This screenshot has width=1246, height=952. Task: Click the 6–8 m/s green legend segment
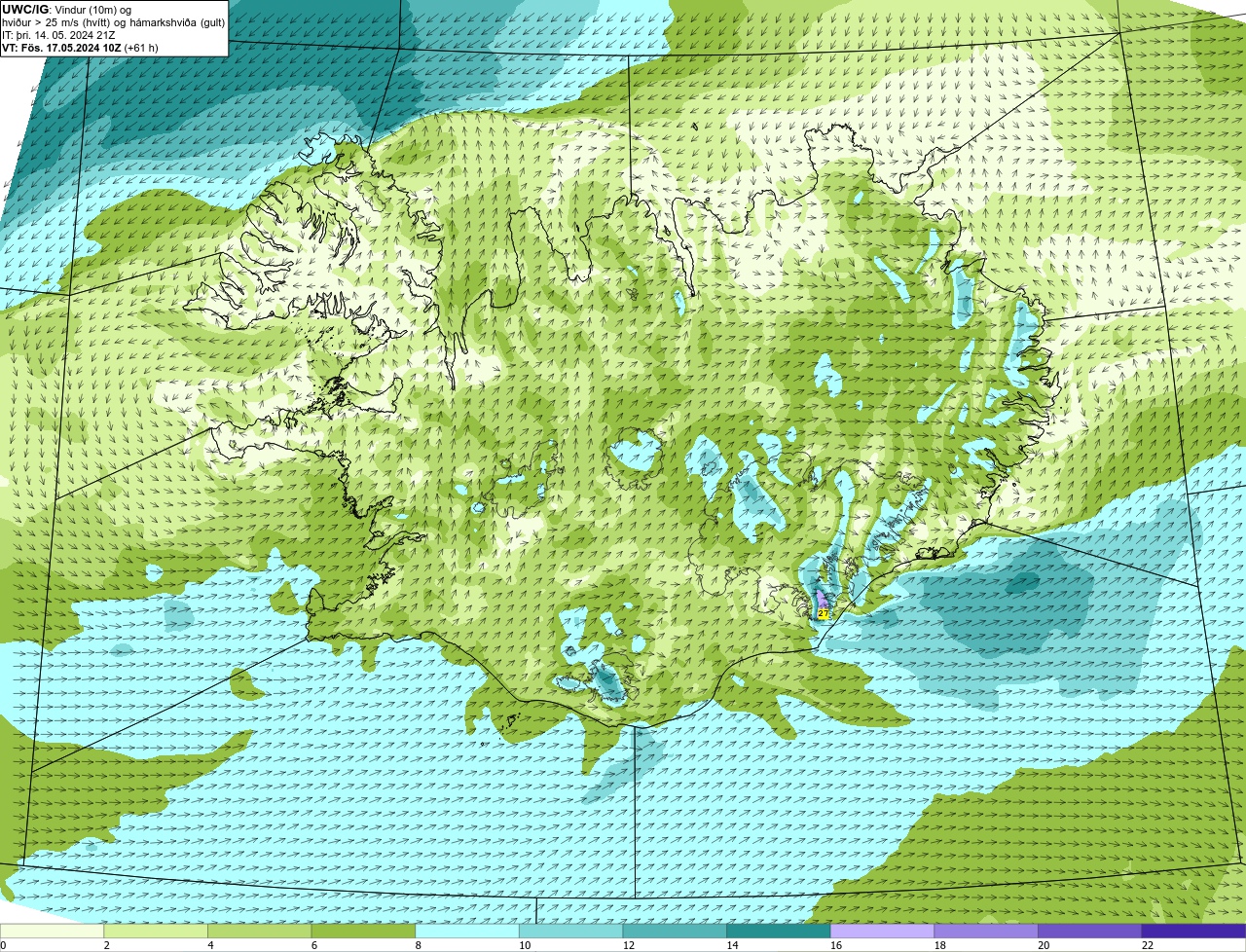click(363, 931)
